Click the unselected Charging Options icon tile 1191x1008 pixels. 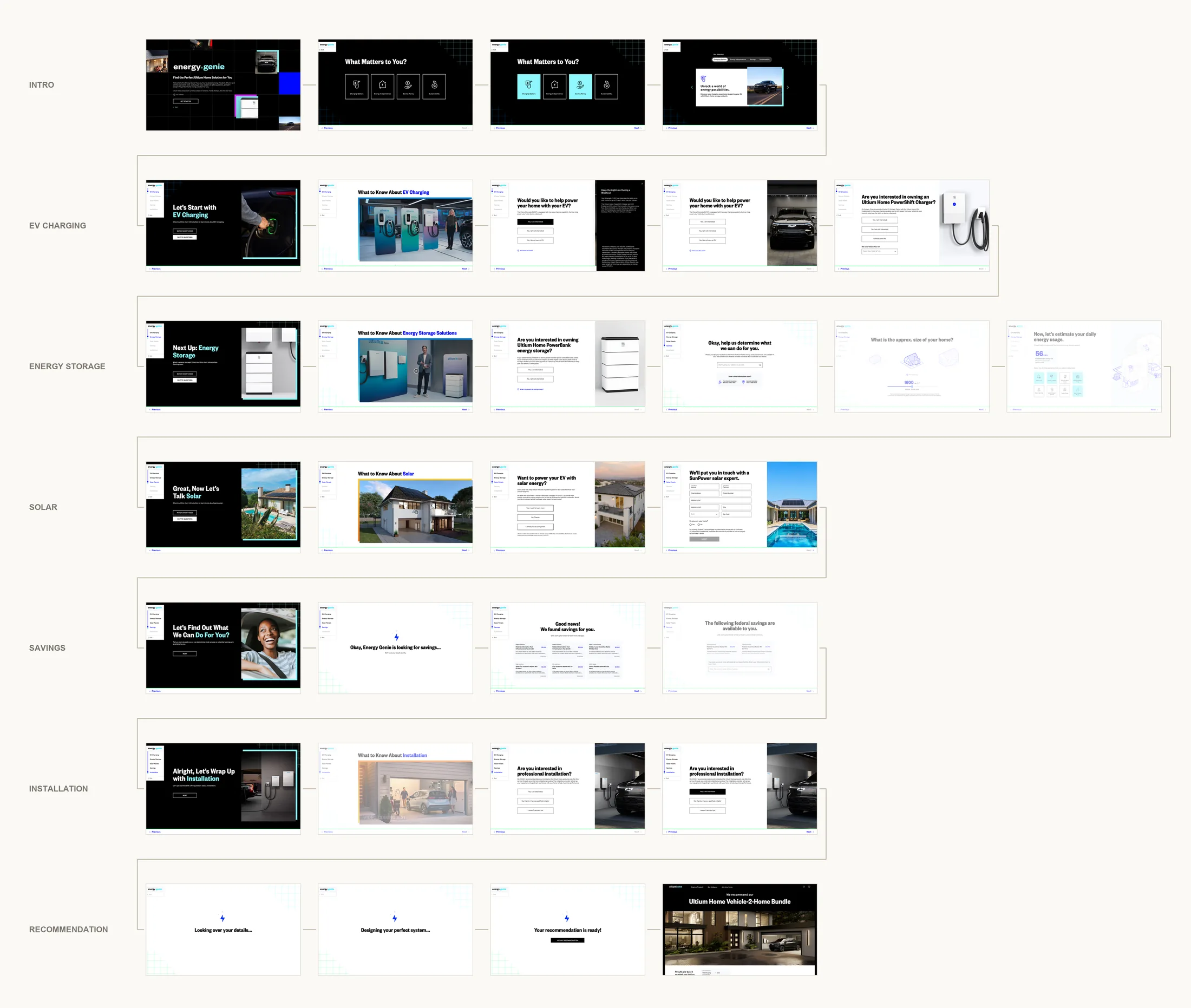pyautogui.click(x=357, y=87)
